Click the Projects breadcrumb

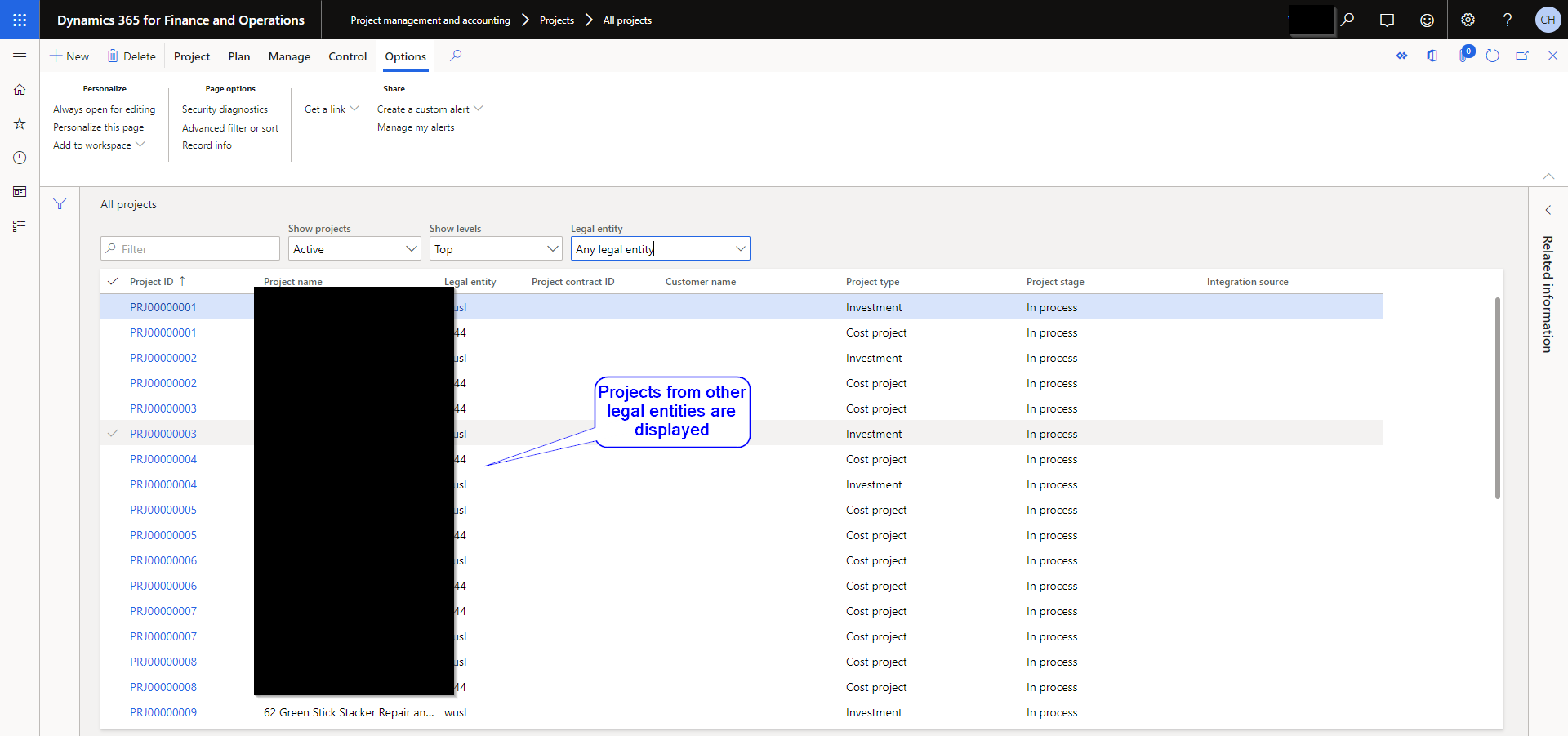tap(557, 20)
